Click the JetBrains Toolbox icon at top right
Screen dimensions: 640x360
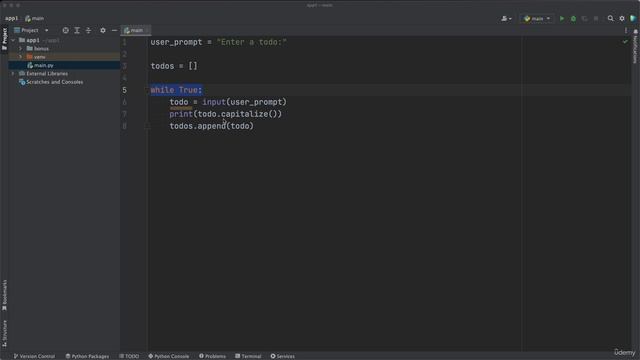pos(633,18)
